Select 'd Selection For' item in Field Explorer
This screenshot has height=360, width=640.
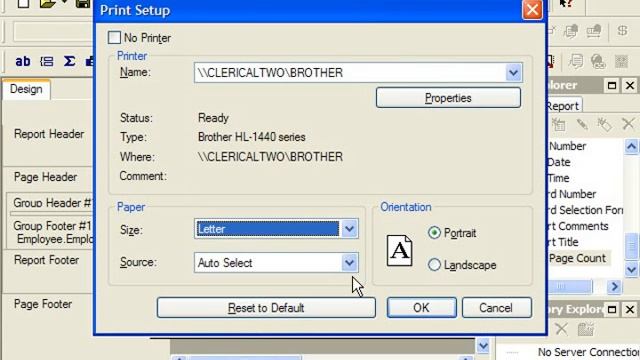point(585,210)
